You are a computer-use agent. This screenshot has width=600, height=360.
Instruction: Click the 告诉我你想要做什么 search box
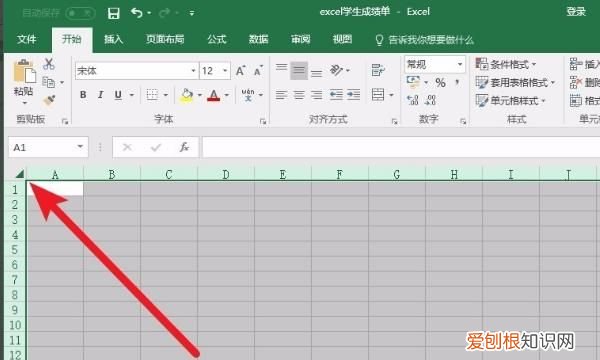click(x=425, y=40)
